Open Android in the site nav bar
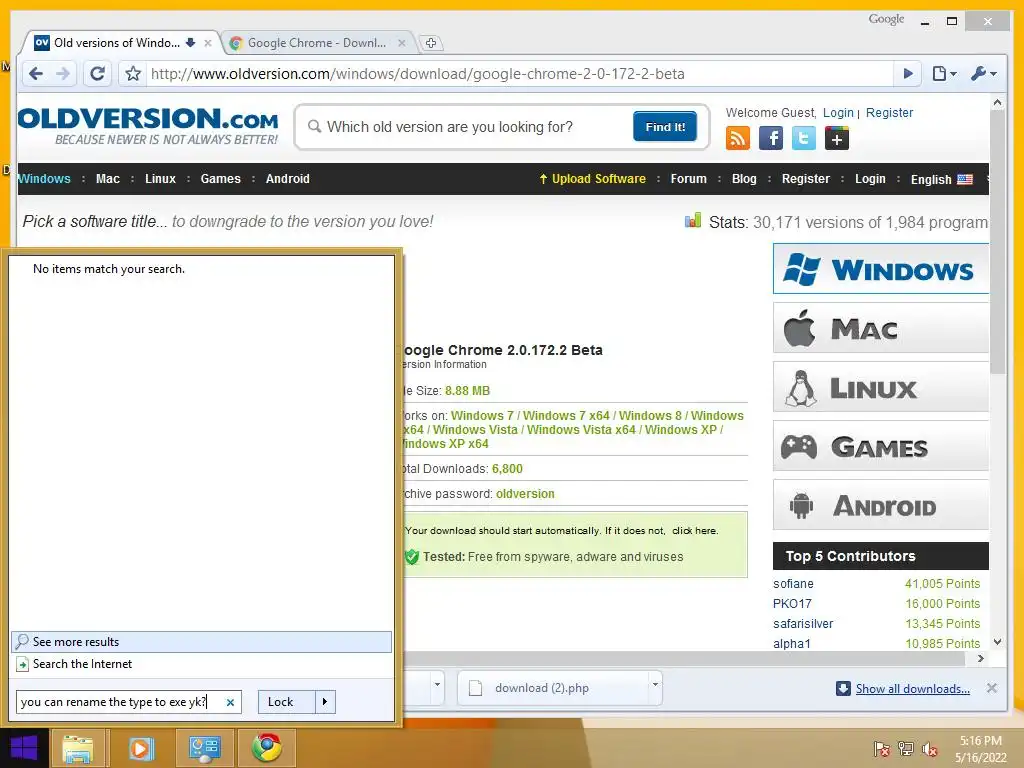The image size is (1024, 768). 287,178
